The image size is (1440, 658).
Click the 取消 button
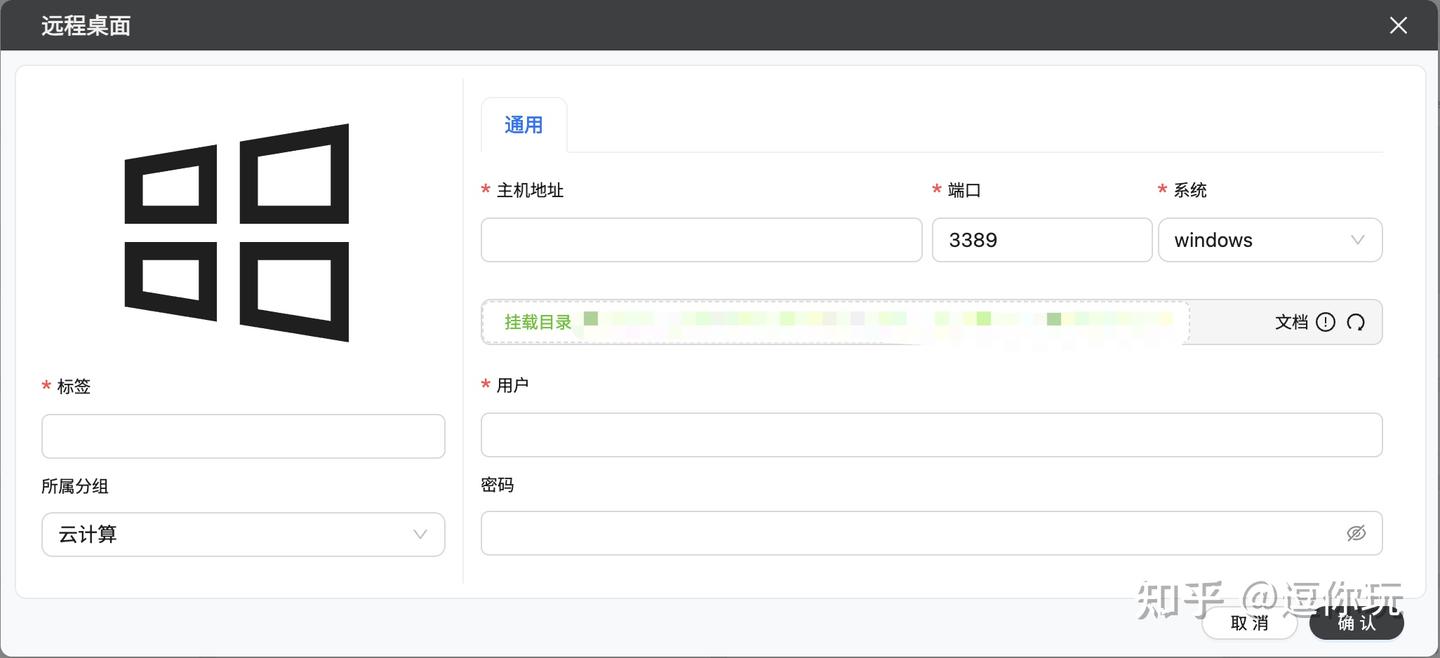[x=1249, y=623]
